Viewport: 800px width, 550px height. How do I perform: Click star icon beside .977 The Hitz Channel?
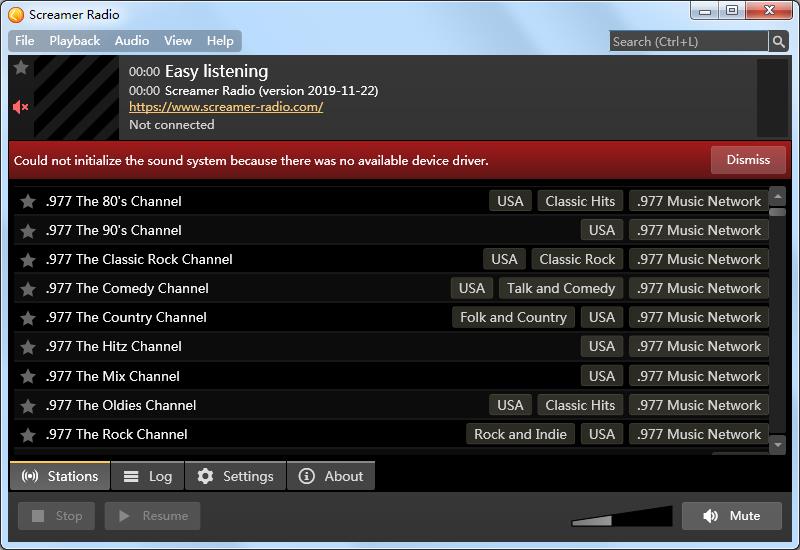[28, 347]
